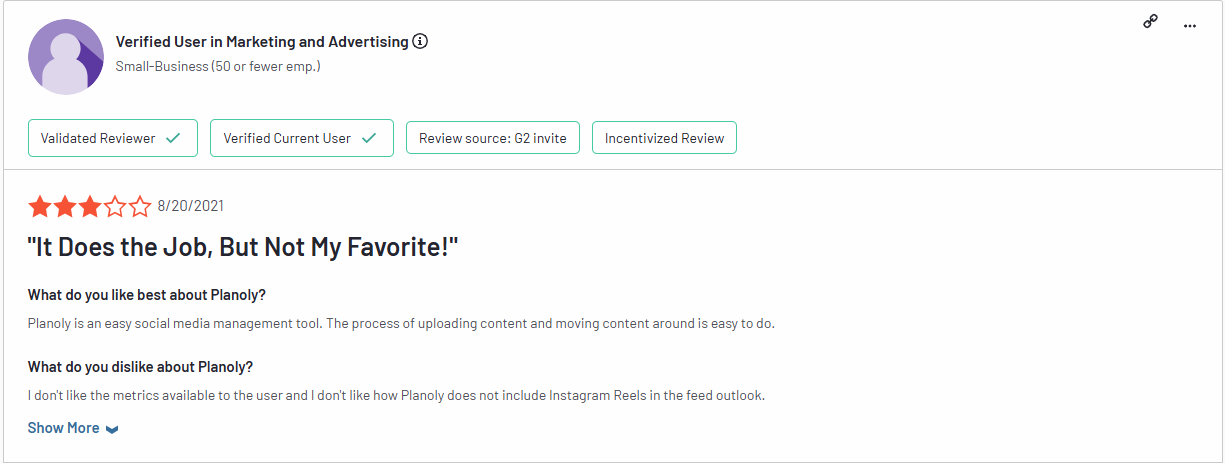1225x463 pixels.
Task: Select the Validated Reviewer badge
Action: point(113,138)
